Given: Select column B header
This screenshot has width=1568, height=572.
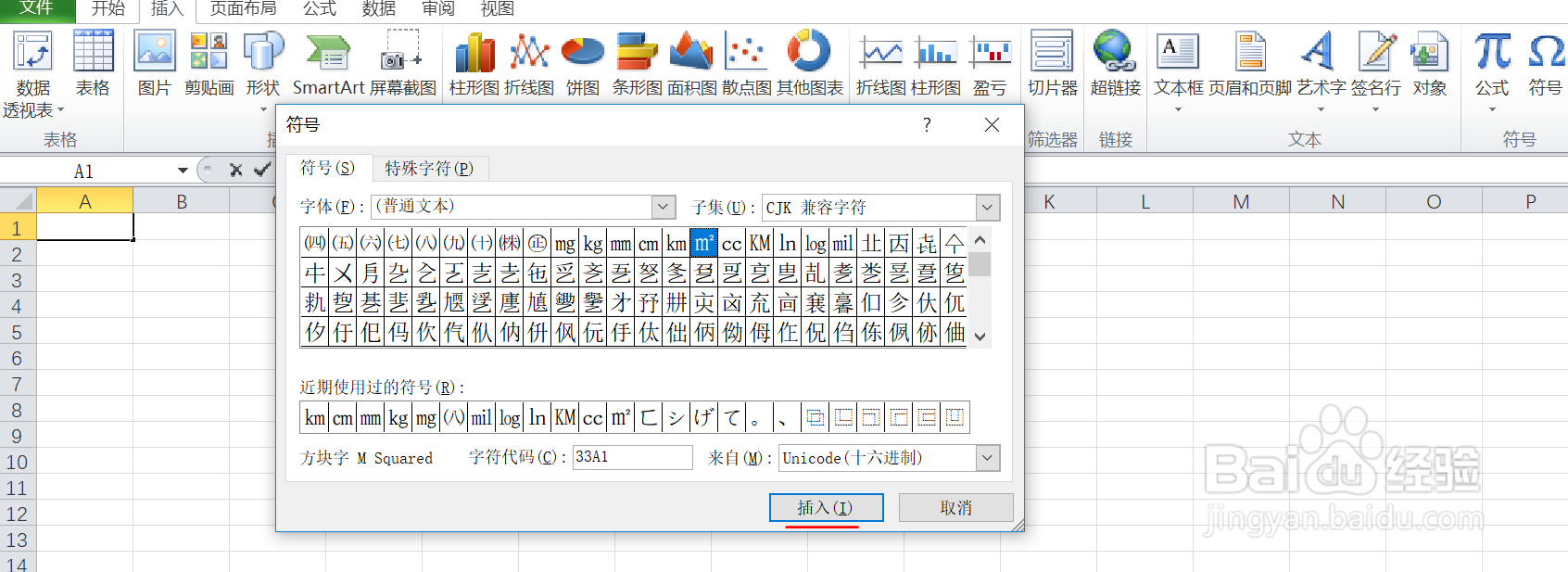Looking at the screenshot, I should 182,201.
